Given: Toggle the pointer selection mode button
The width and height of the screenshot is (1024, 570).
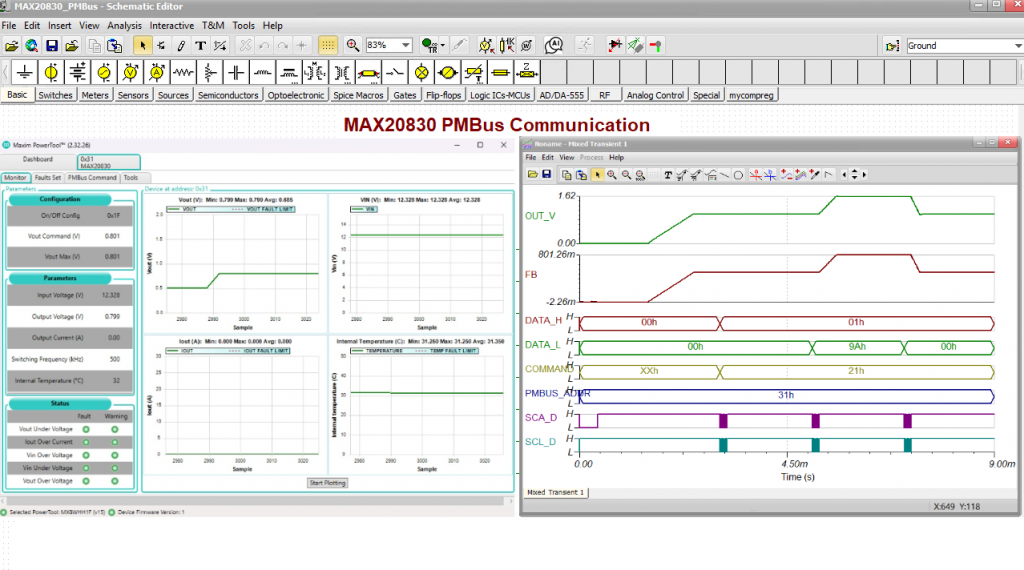Looking at the screenshot, I should 142,45.
